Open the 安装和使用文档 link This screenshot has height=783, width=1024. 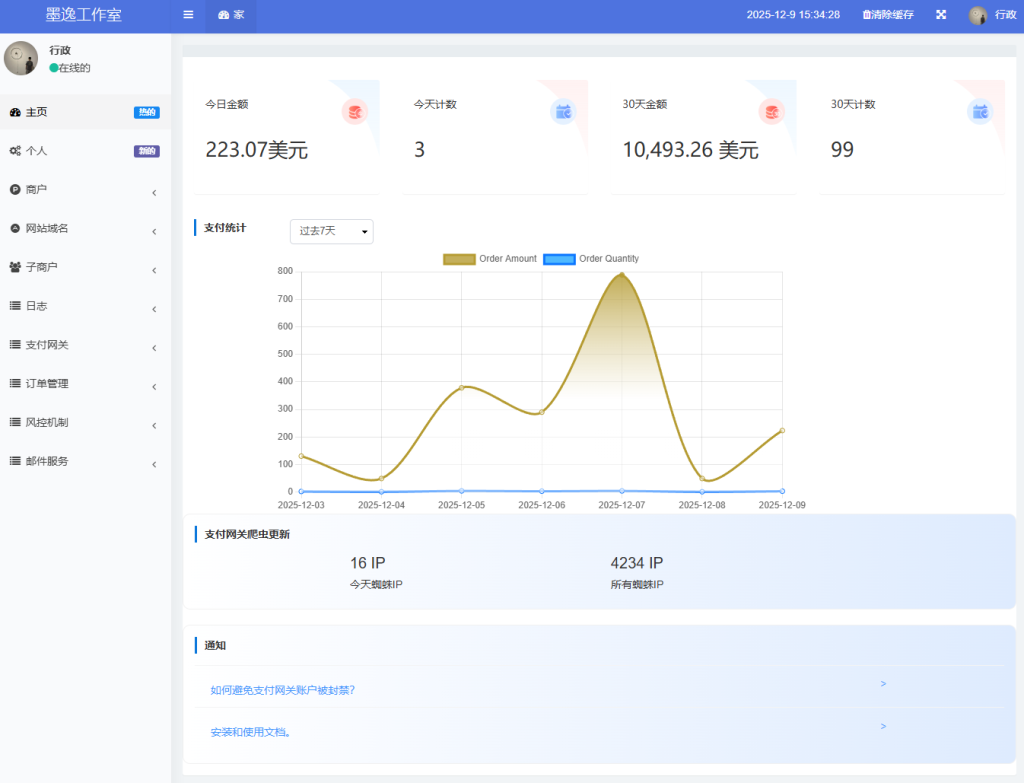pos(251,732)
